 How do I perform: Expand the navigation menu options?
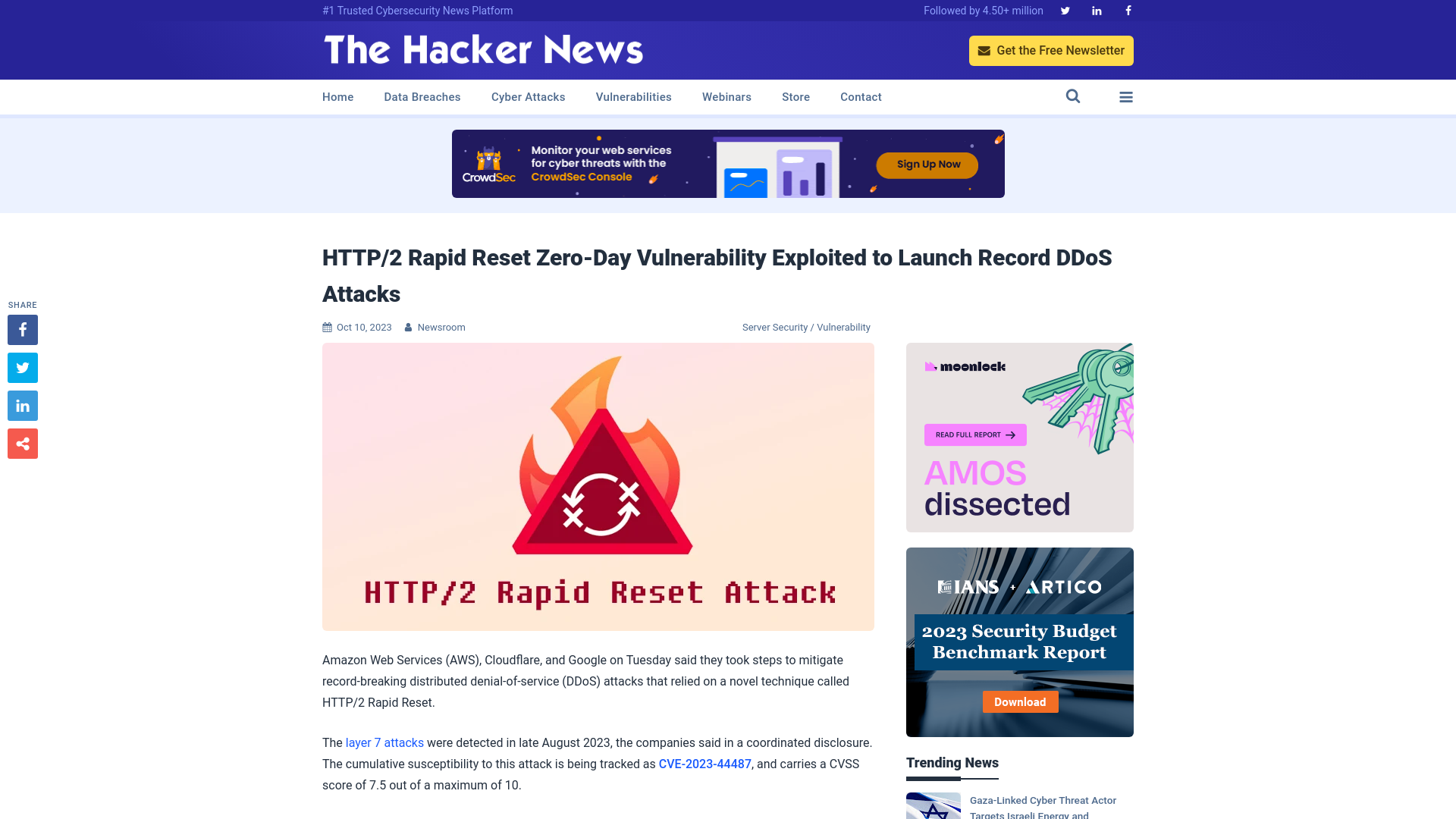[1126, 97]
